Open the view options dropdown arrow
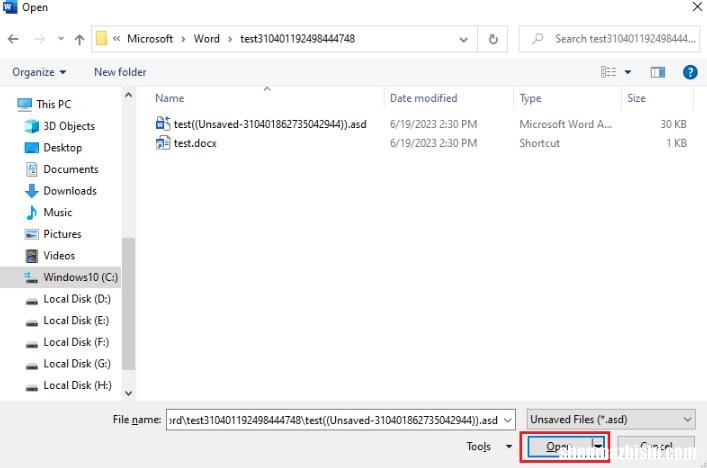 [x=627, y=72]
